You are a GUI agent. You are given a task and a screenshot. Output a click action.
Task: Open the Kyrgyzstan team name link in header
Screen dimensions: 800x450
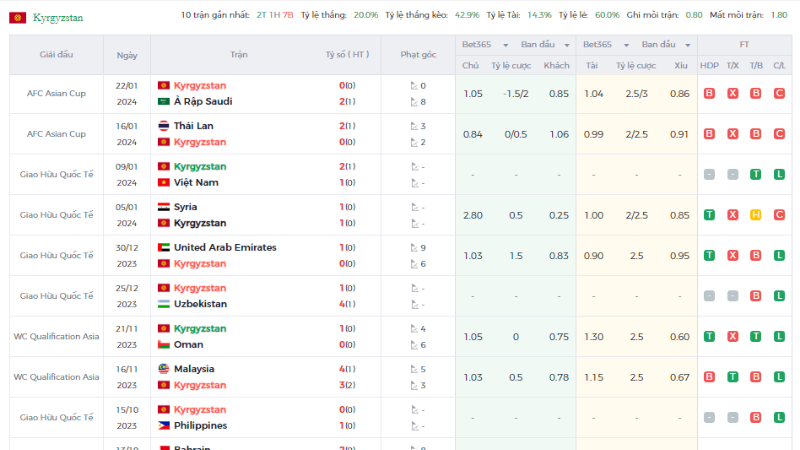[58, 18]
